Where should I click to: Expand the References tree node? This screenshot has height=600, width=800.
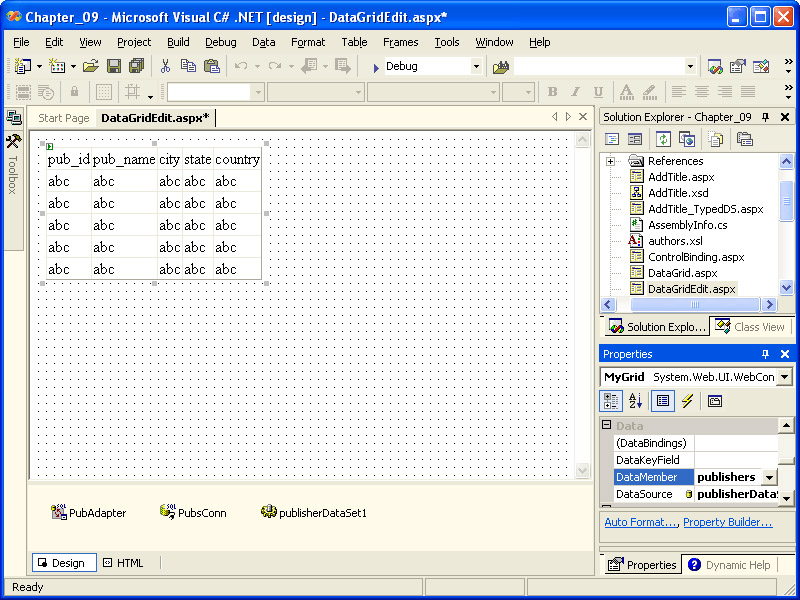(x=610, y=161)
